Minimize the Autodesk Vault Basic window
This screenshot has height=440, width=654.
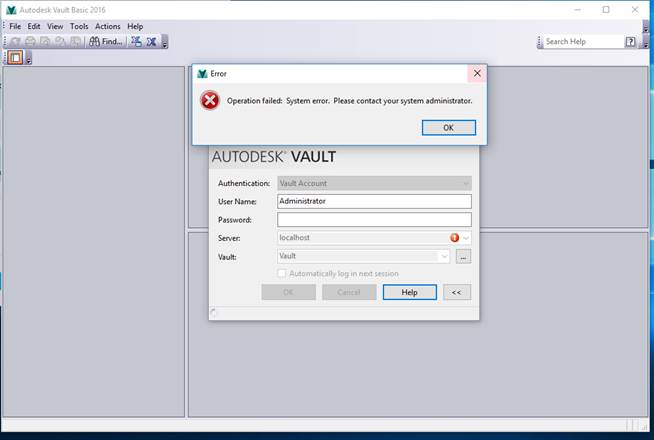(x=577, y=10)
